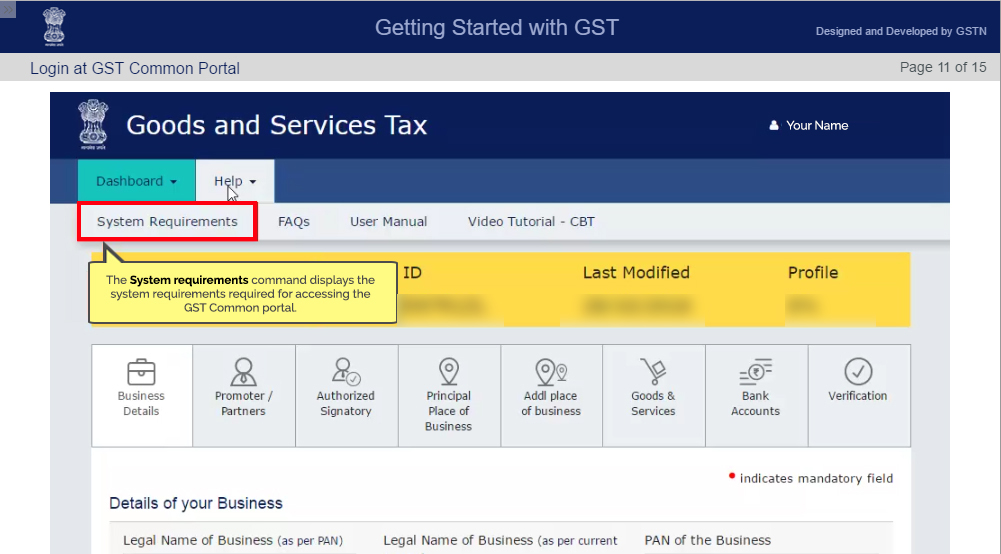The height and width of the screenshot is (554, 1001).
Task: Choose System Requirements from Help menu
Action: 167,221
